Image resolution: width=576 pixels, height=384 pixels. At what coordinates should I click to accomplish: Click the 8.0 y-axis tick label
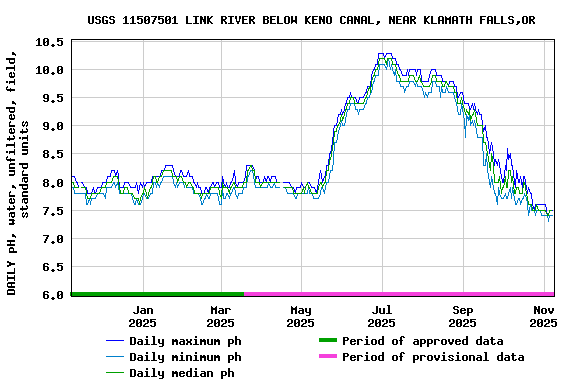tap(53, 183)
